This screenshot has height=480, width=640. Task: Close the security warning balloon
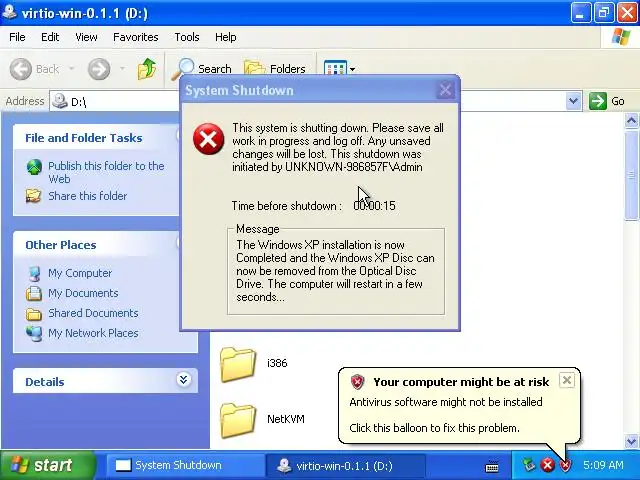(567, 380)
